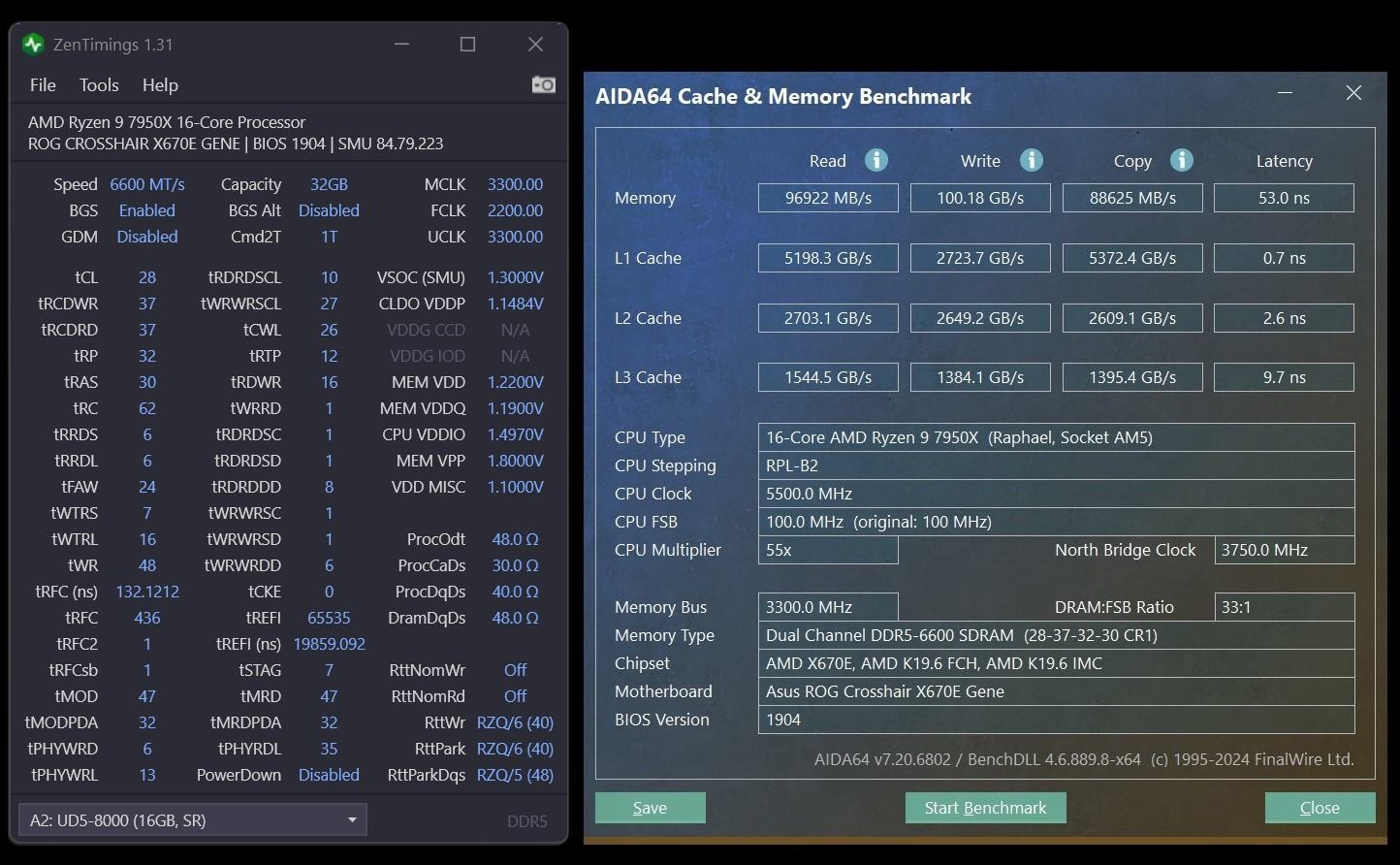The width and height of the screenshot is (1400, 865).
Task: Select L3 Cache Copy 1395.4 GB/s
Action: (1132, 377)
